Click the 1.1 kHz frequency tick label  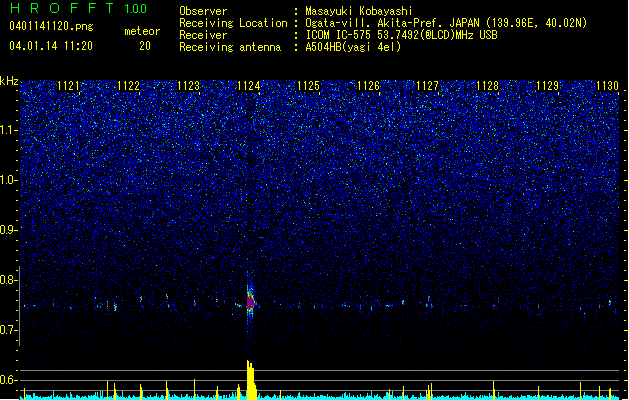tap(8, 130)
